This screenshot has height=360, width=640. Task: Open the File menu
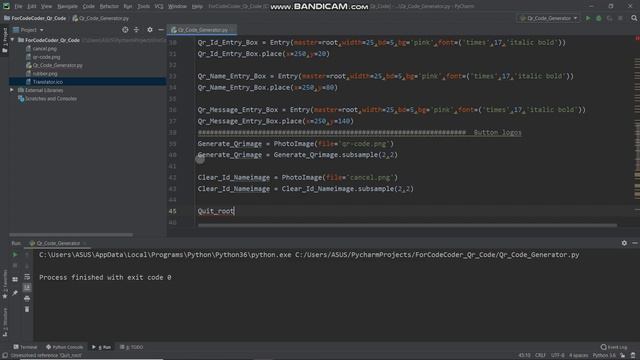[18, 7]
